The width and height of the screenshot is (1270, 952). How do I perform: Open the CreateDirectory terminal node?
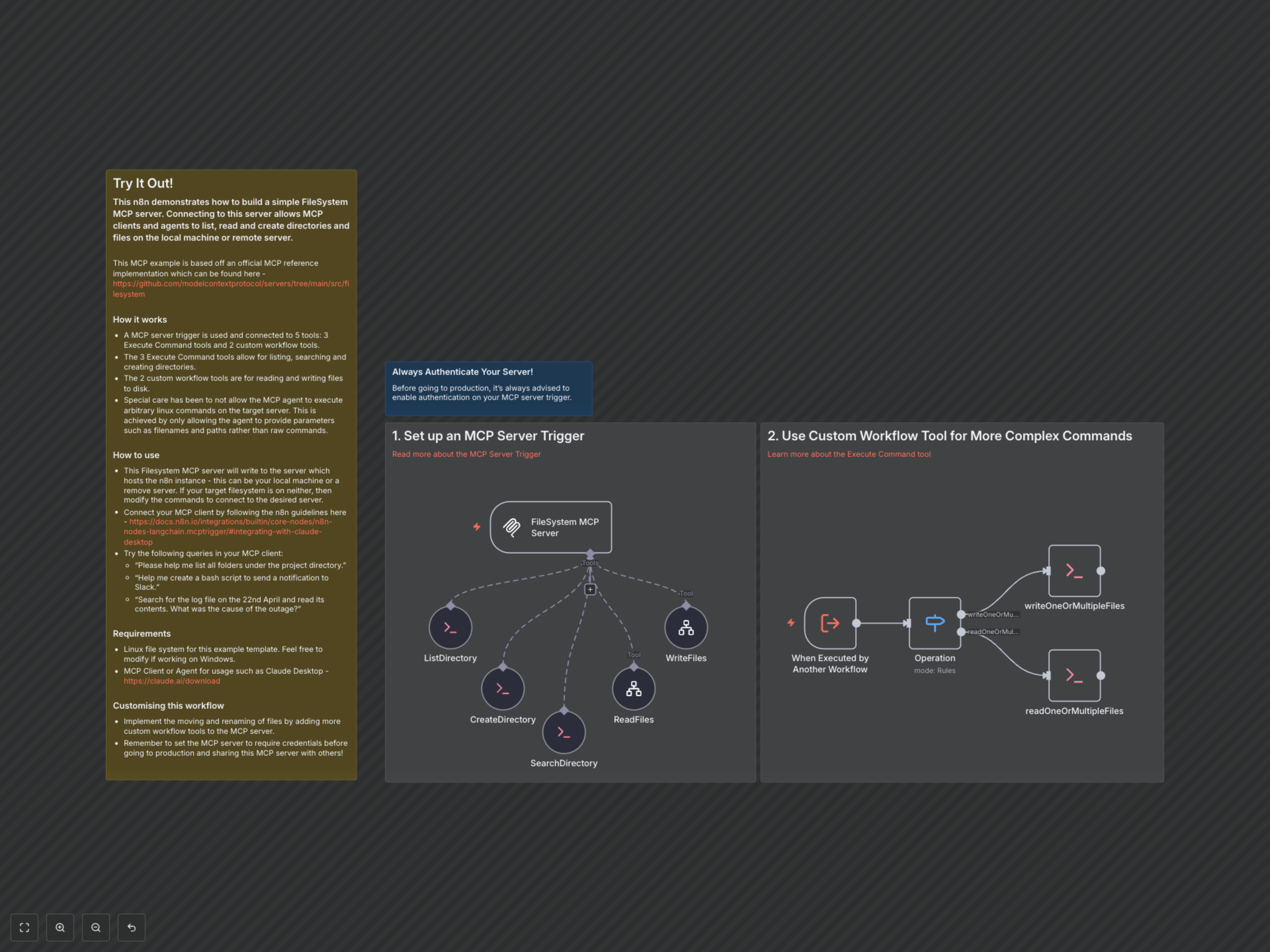click(x=502, y=689)
